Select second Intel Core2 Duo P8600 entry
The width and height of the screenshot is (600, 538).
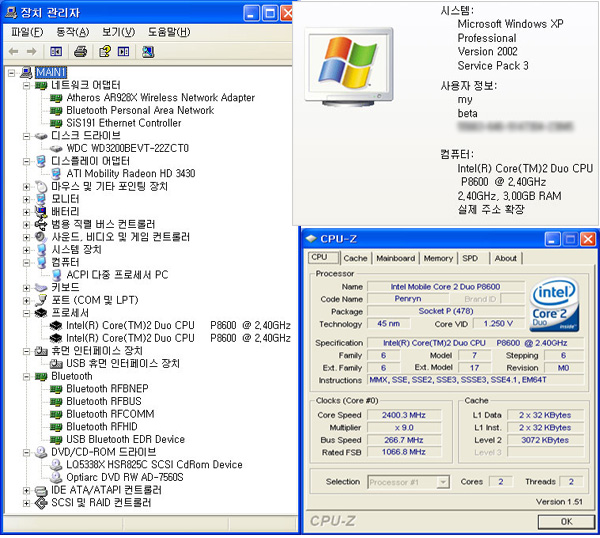178,338
